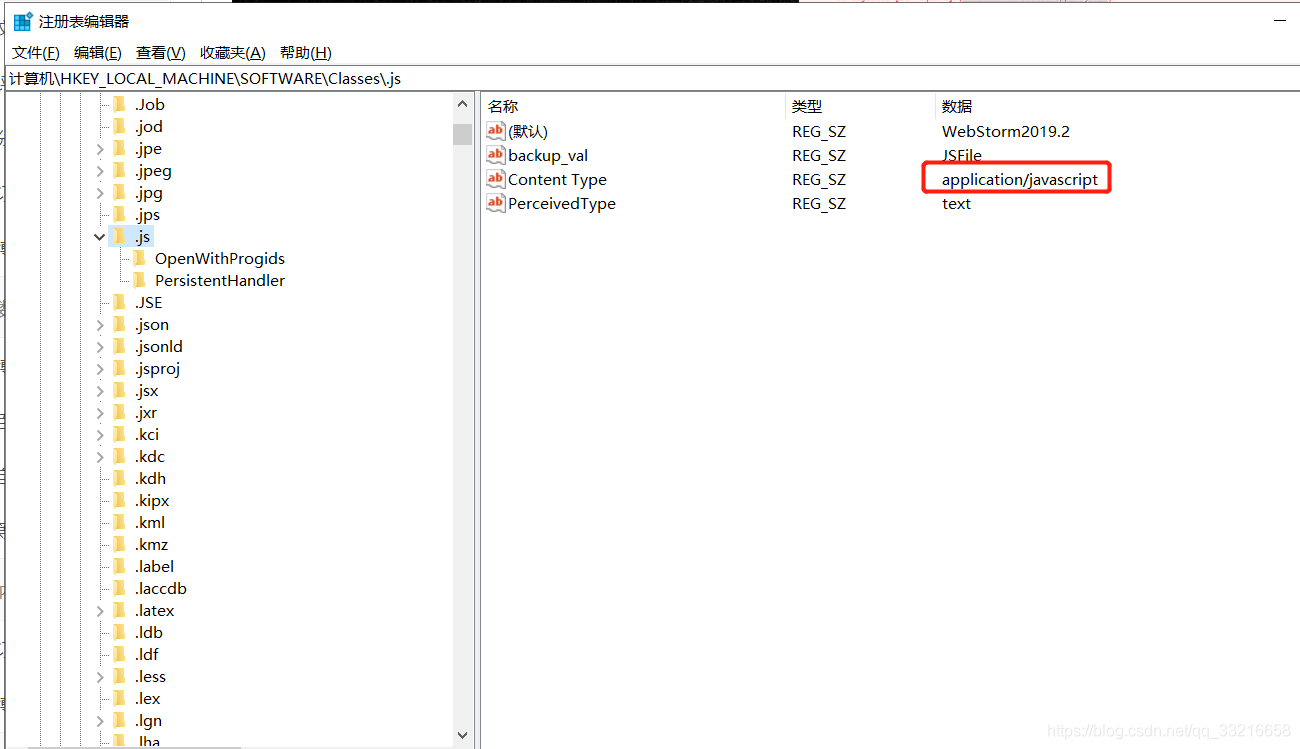Open the 文件(F) menu
The width and height of the screenshot is (1300, 749).
[x=36, y=52]
